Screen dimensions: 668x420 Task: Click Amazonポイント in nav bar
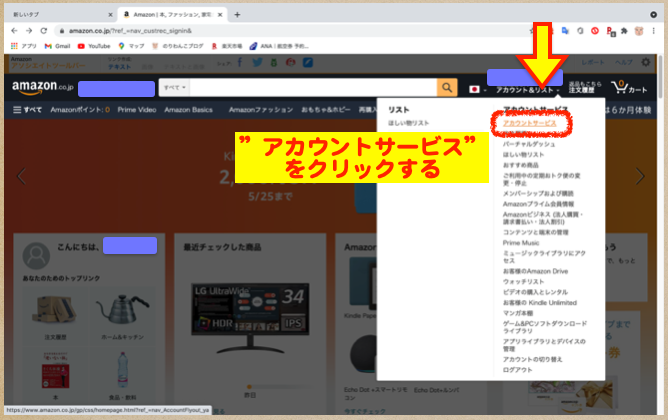click(x=80, y=109)
